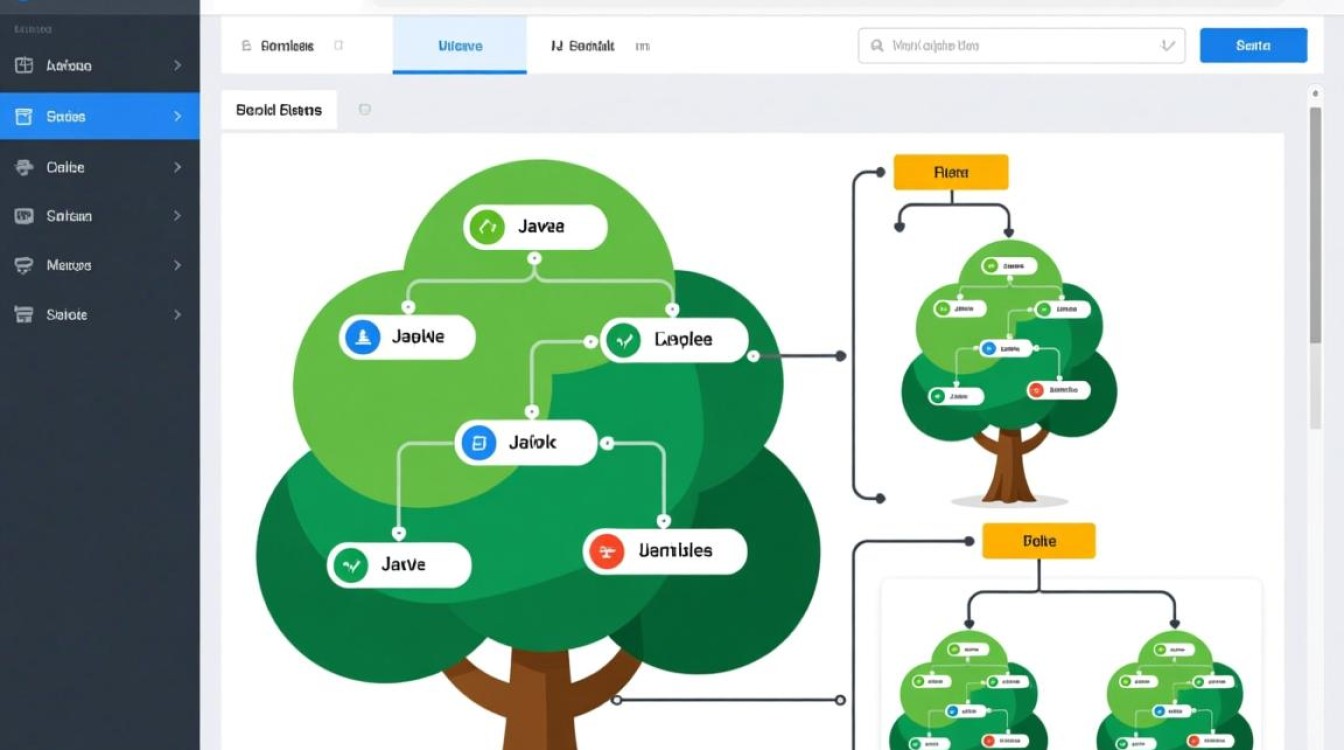The height and width of the screenshot is (750, 1344).
Task: Click the Calbe icon in the sidebar
Action: coord(24,167)
